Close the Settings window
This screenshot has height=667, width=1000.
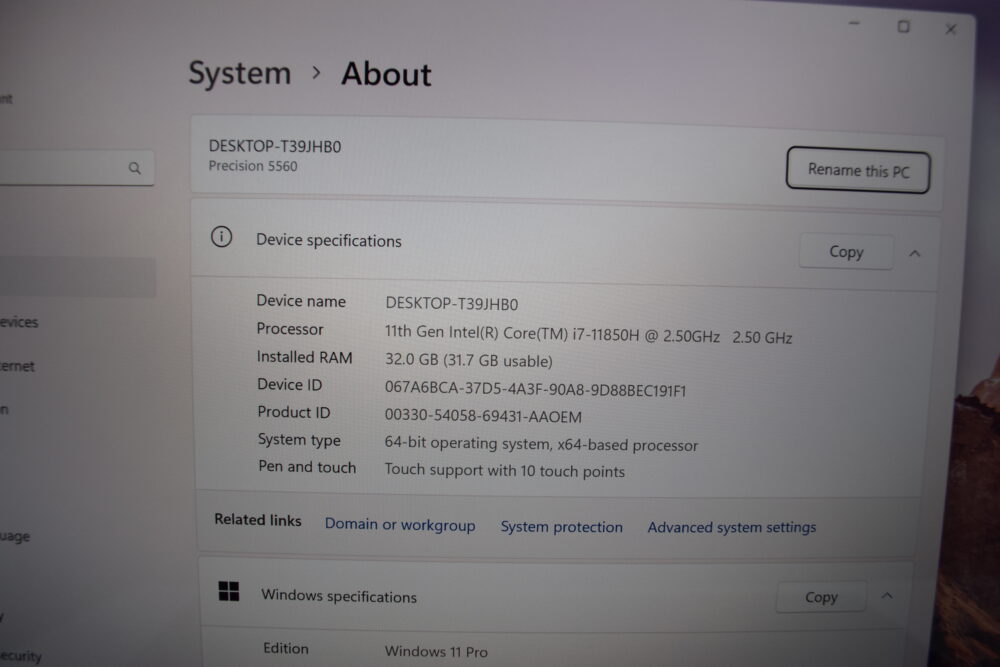pos(950,29)
